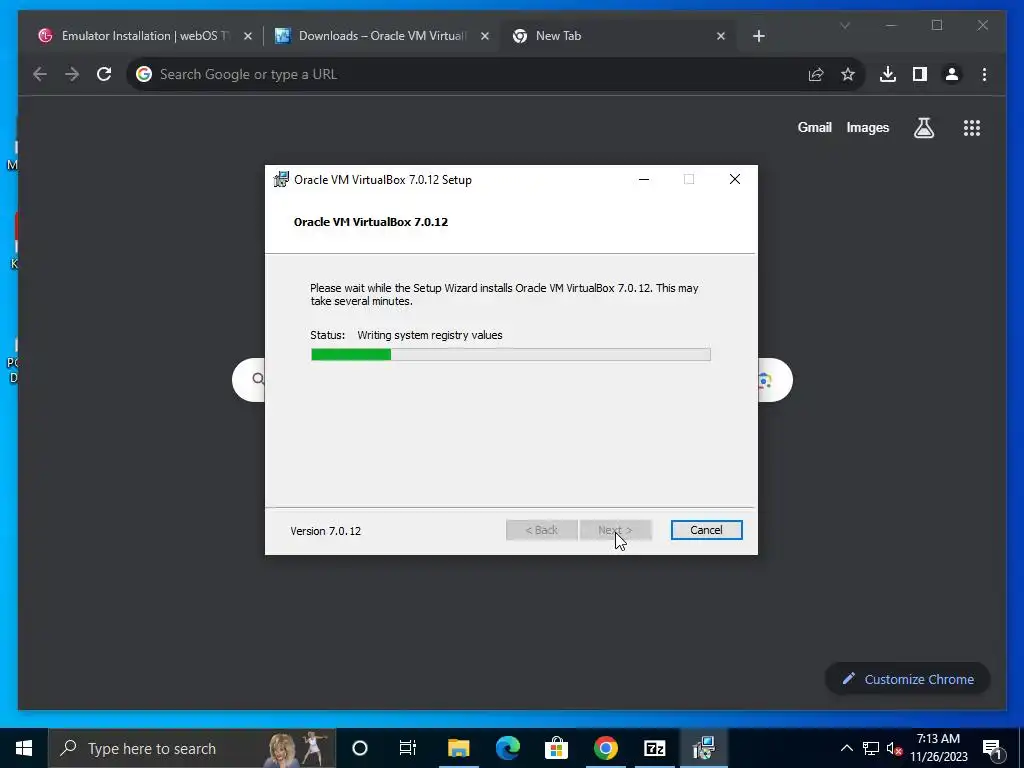Reload the current Chrome page
Image resolution: width=1024 pixels, height=768 pixels.
[x=104, y=74]
